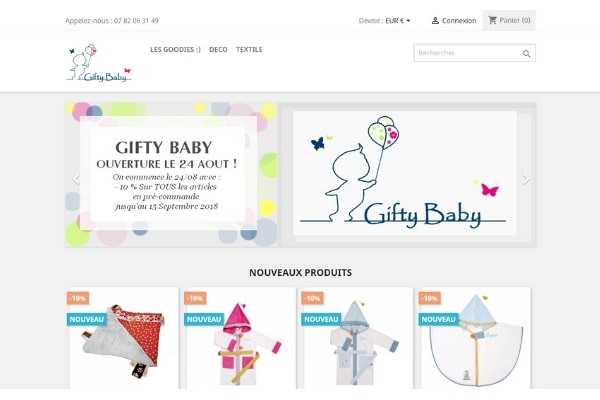This screenshot has height=400, width=600.
Task: Click the Gifty Baby header logo
Action: pos(99,62)
